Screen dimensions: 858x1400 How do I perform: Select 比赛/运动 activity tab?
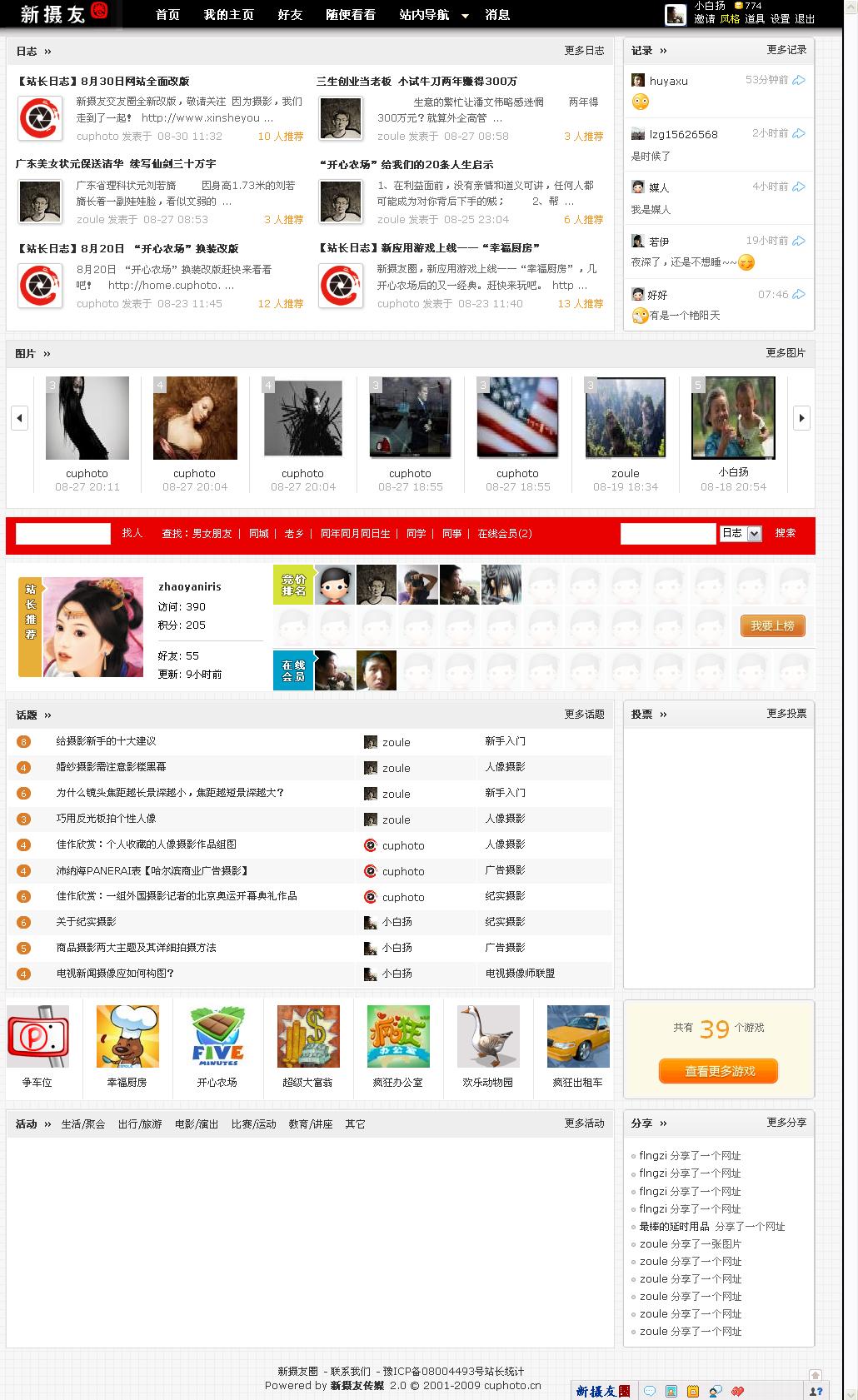[253, 1124]
